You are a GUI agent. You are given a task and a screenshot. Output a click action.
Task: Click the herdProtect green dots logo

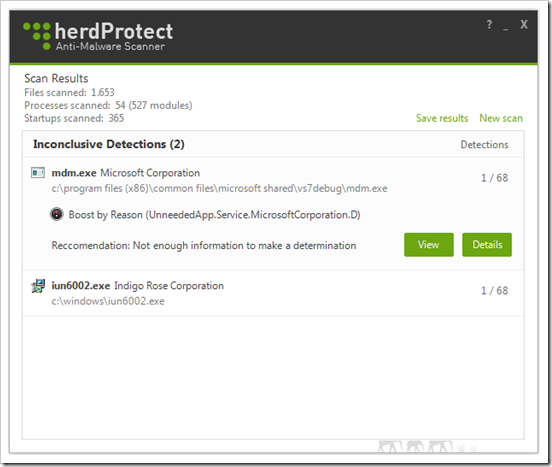(37, 36)
